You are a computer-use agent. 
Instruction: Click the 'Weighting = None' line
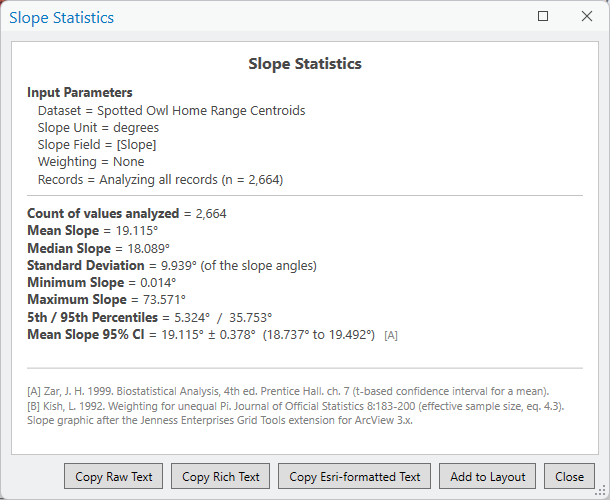click(91, 161)
